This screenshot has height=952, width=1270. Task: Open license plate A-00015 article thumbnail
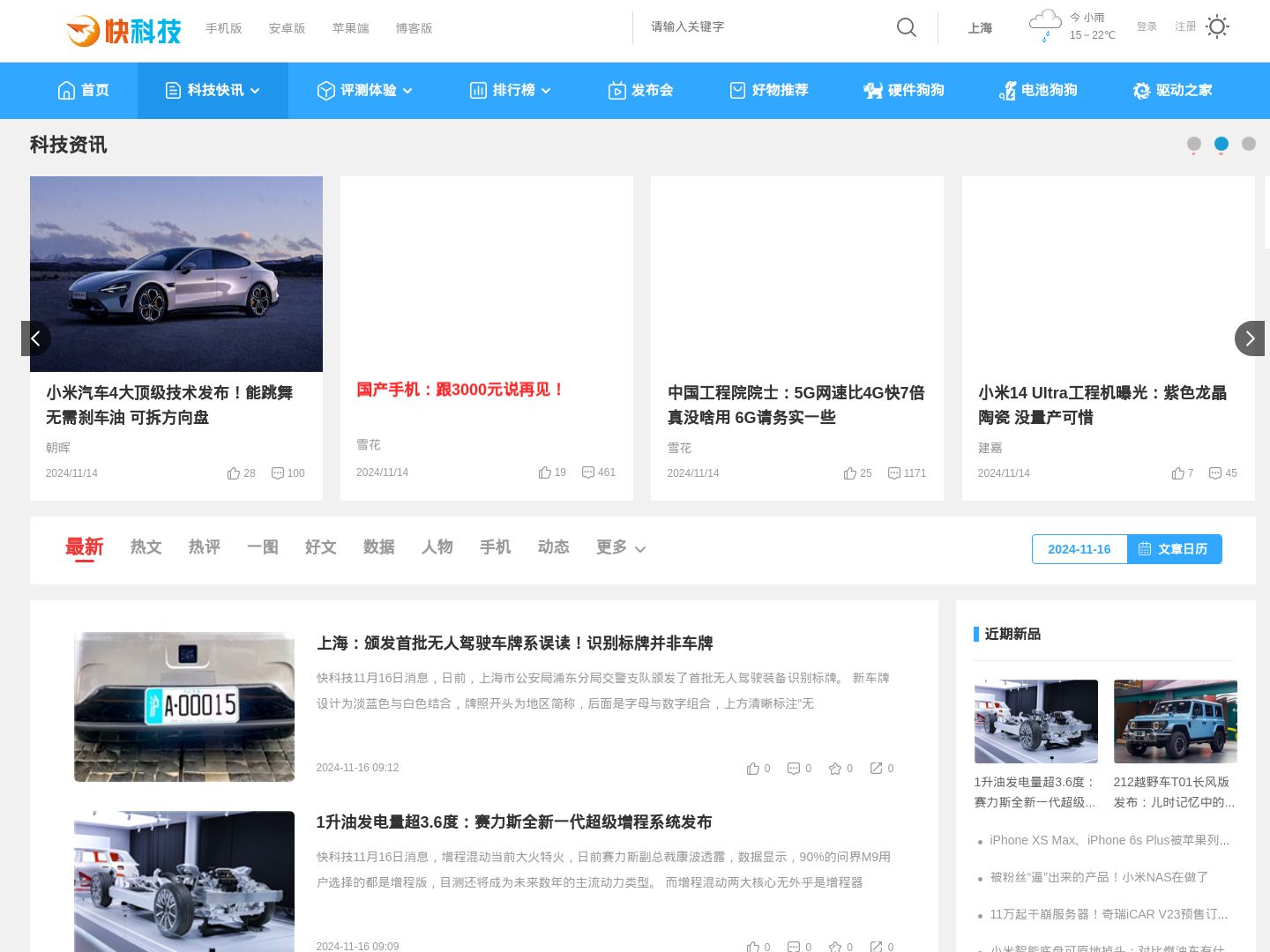pos(184,707)
